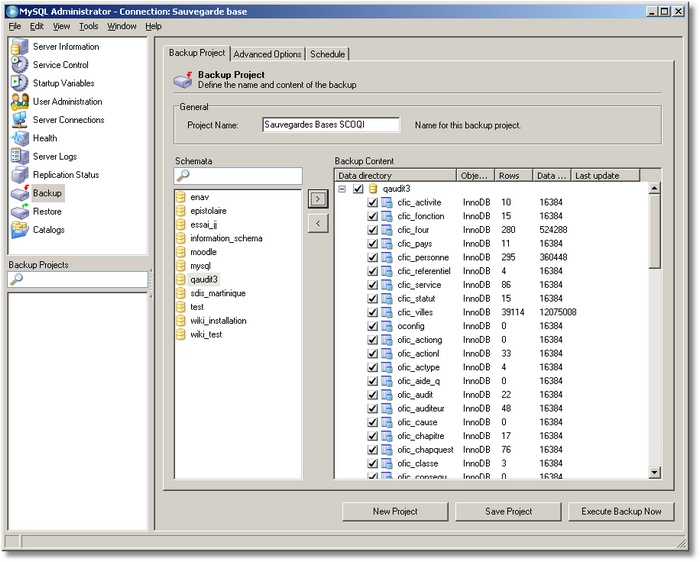Viewport: 700px width, 562px height.
Task: Click the mysql schema database icon
Action: pyautogui.click(x=181, y=266)
